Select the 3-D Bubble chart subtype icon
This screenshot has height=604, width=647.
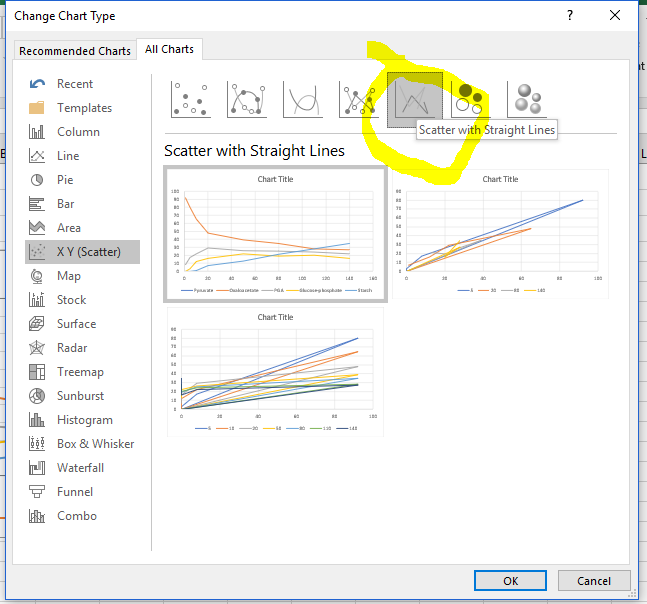[x=527, y=99]
